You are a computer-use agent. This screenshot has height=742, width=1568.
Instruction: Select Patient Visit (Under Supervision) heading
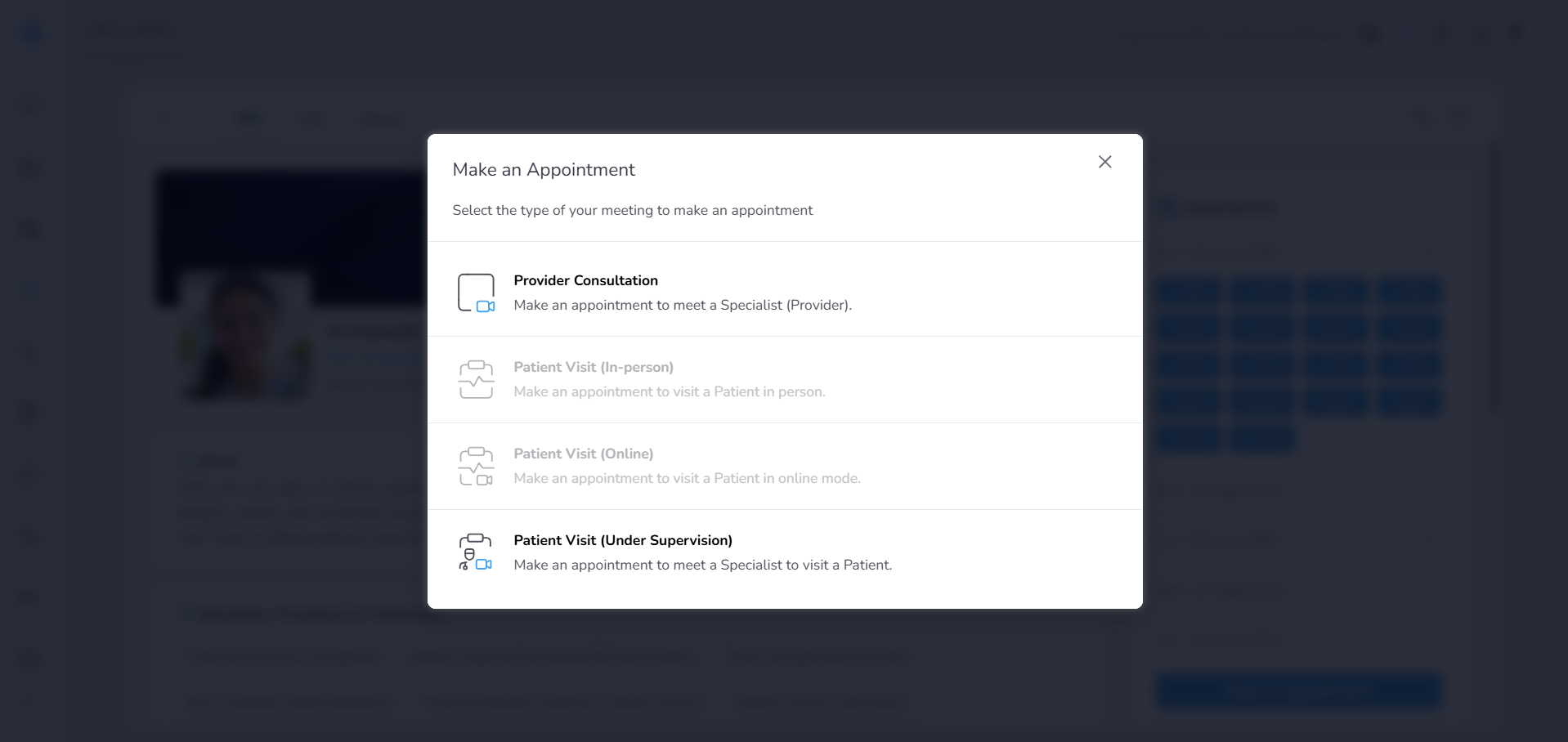[623, 540]
